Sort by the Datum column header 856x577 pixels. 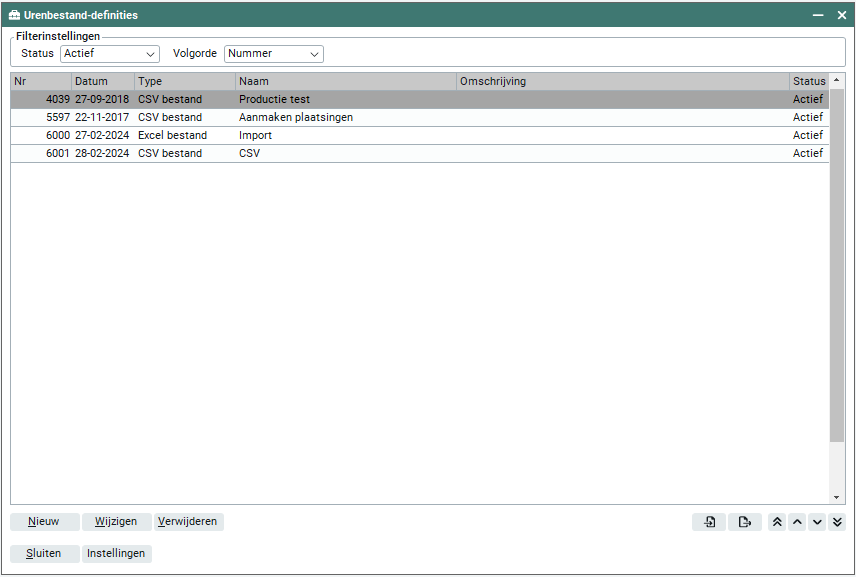tap(102, 82)
